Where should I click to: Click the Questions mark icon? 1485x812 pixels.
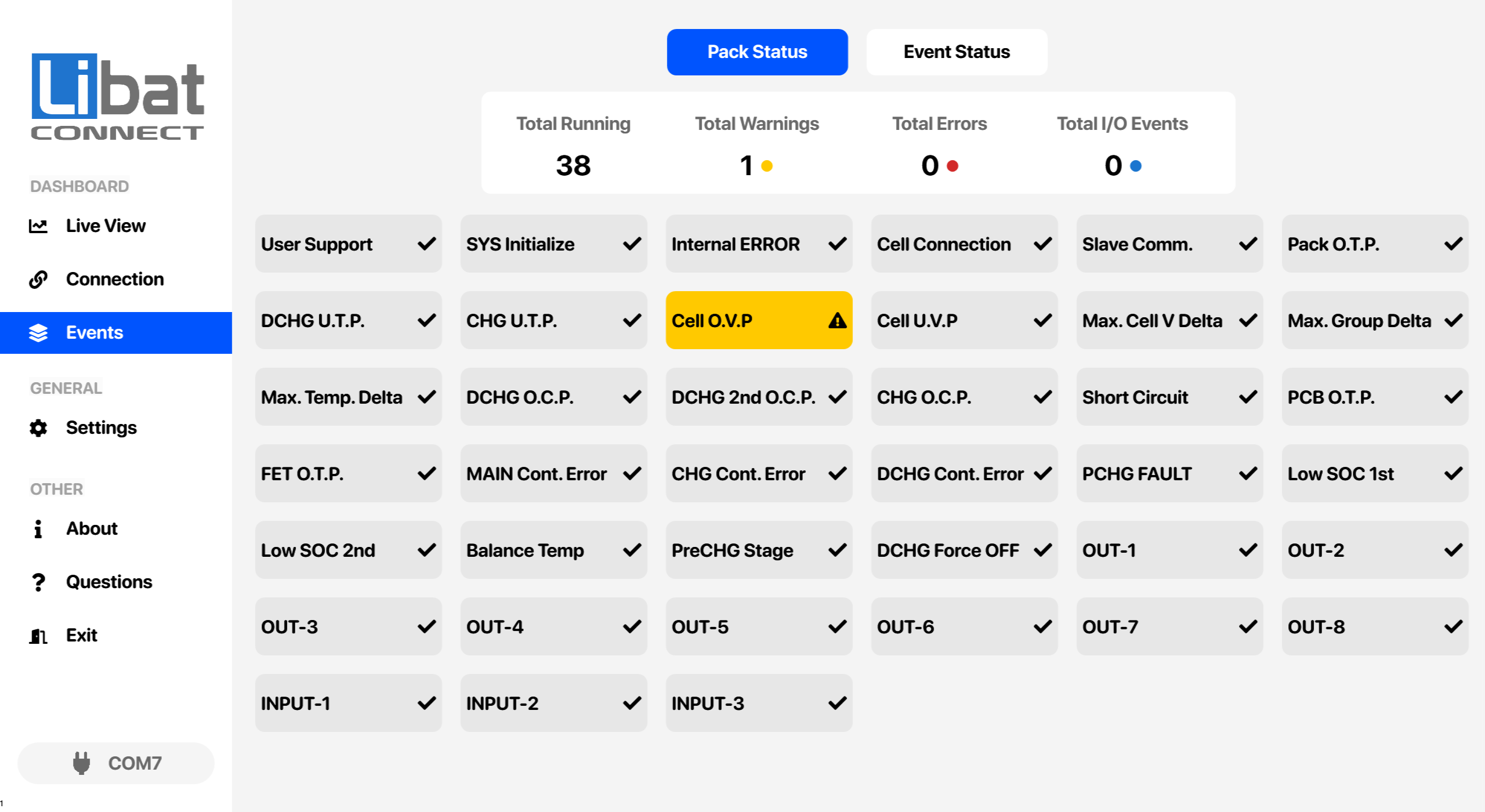pyautogui.click(x=38, y=582)
